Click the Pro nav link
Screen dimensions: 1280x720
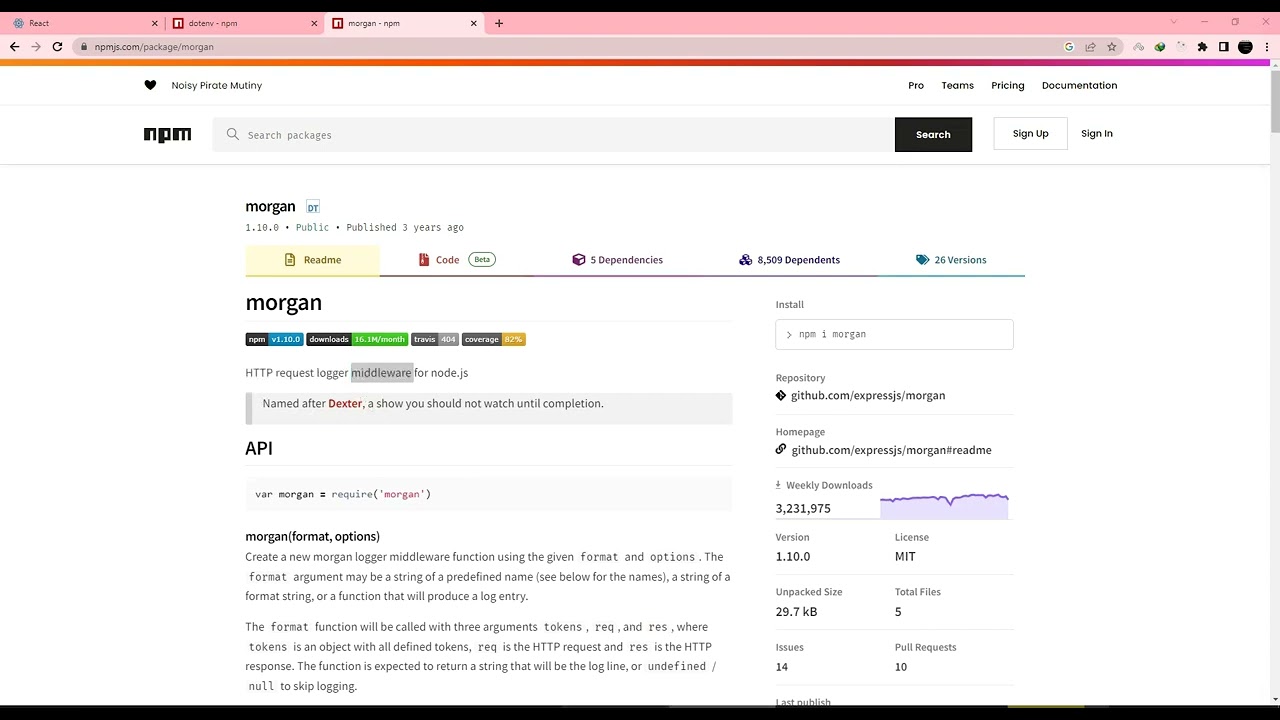click(916, 86)
